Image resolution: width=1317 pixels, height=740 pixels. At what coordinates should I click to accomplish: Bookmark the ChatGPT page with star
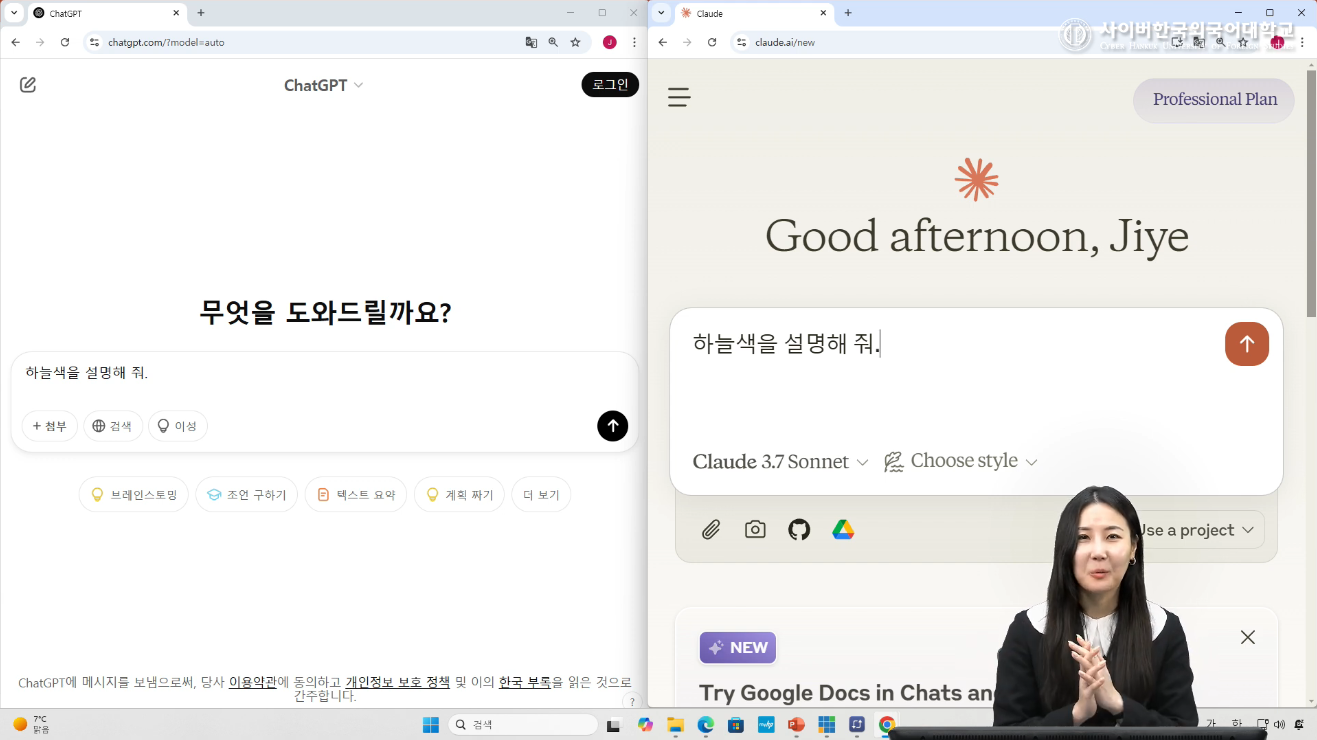[x=575, y=42]
